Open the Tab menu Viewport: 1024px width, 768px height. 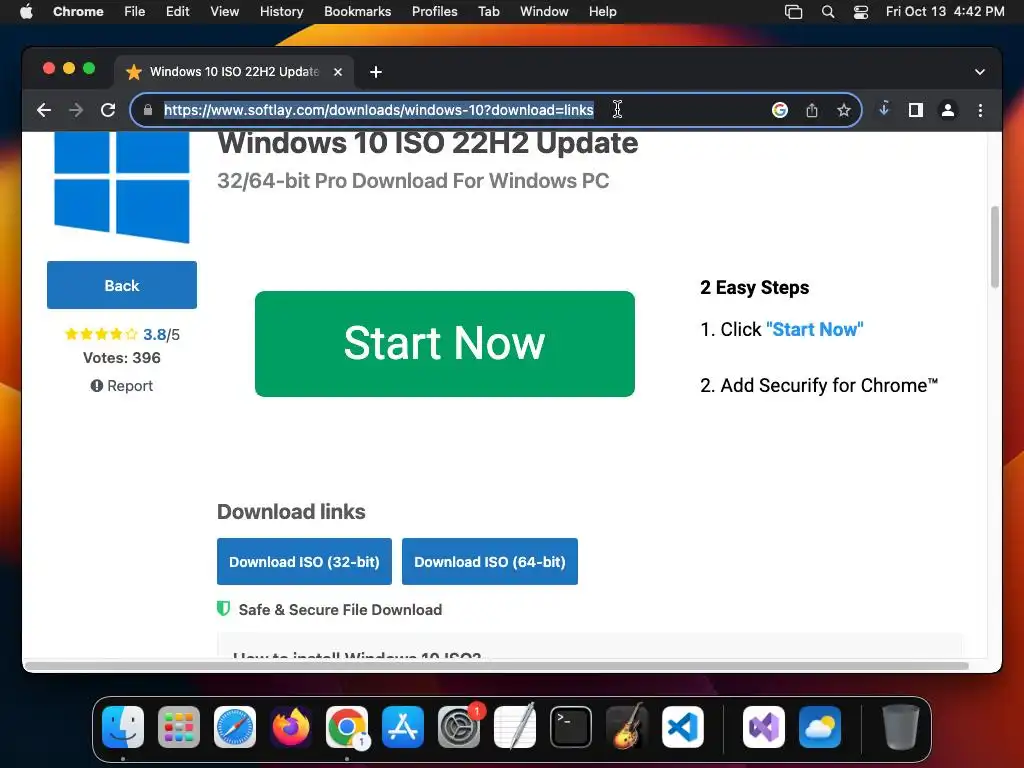488,12
